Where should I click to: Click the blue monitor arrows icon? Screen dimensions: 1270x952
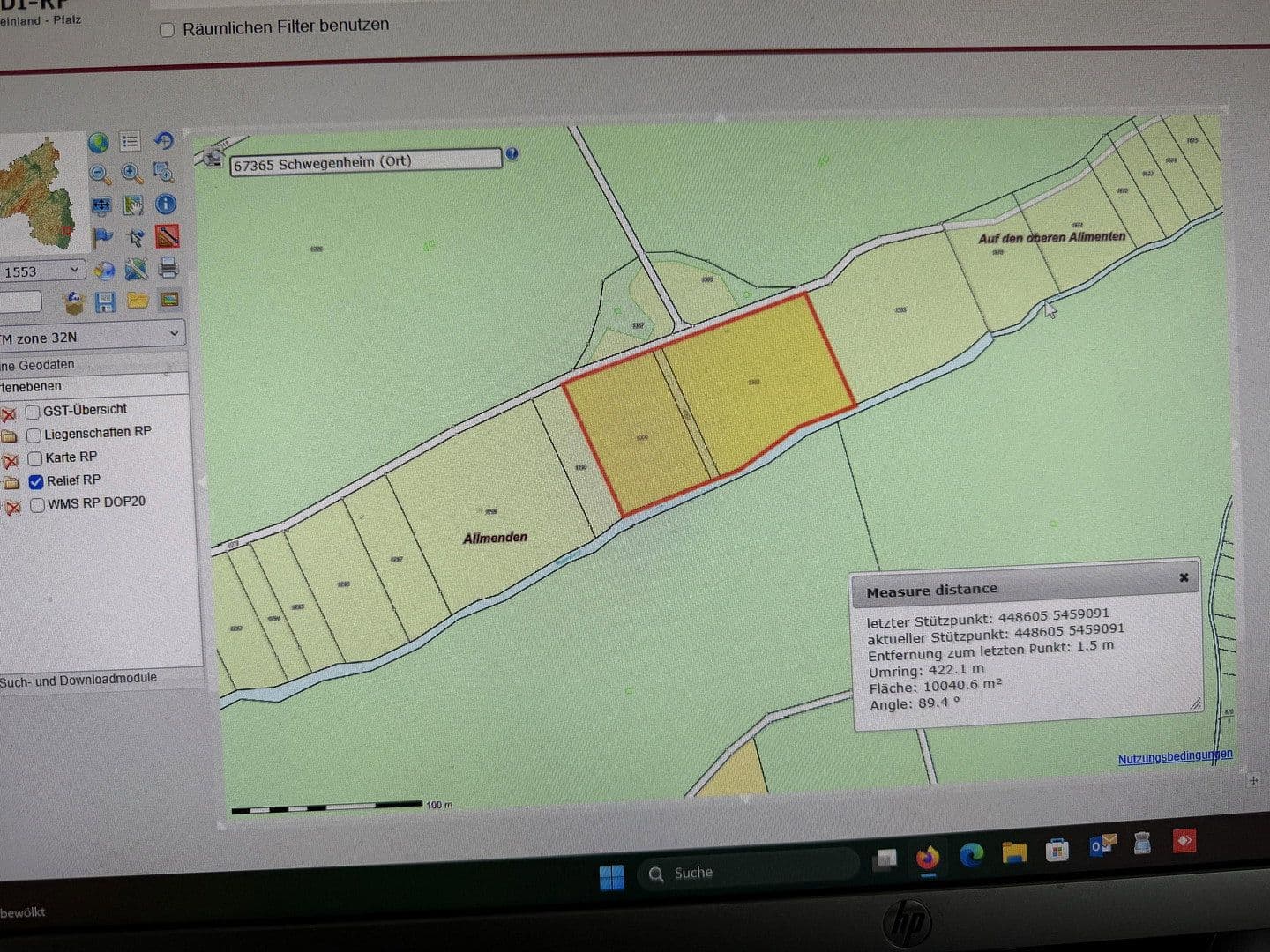[101, 206]
